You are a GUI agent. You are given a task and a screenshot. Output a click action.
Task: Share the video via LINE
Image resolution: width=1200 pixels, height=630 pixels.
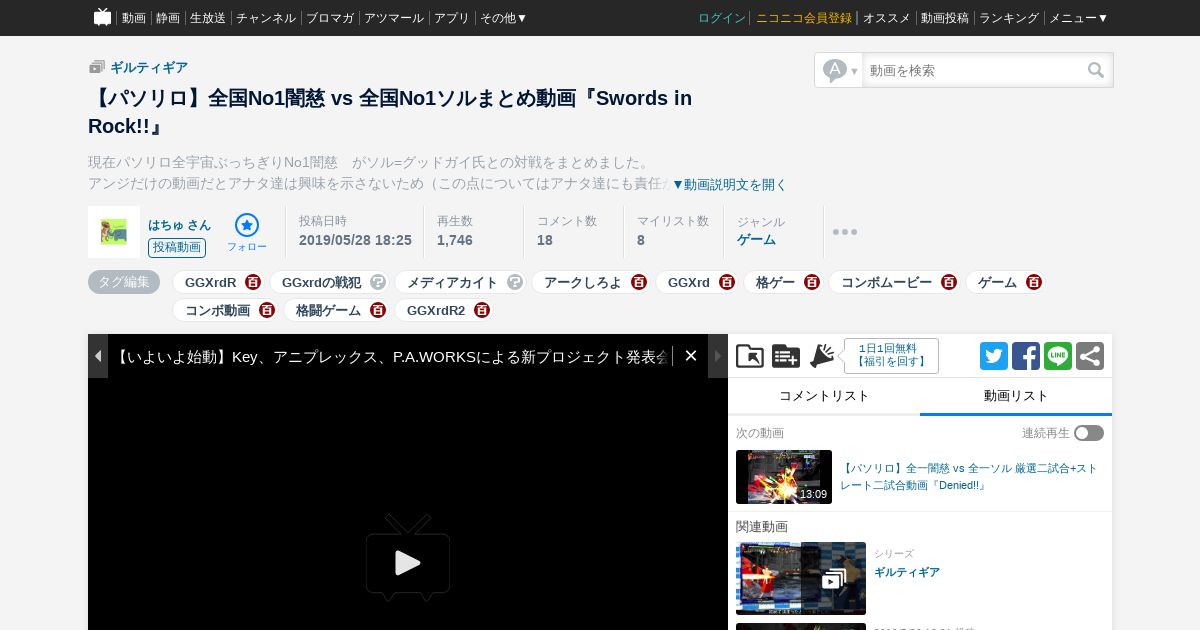coord(1058,356)
